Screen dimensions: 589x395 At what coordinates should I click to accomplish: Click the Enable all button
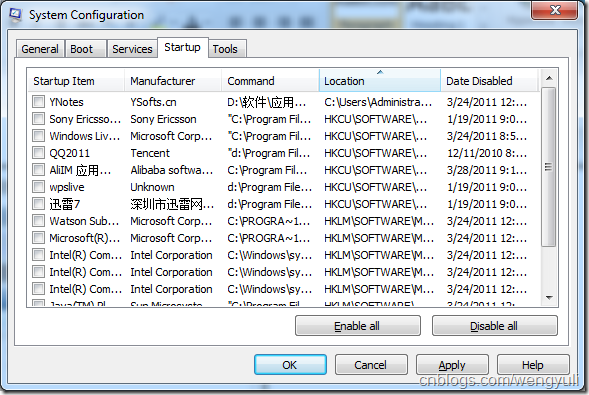point(358,326)
